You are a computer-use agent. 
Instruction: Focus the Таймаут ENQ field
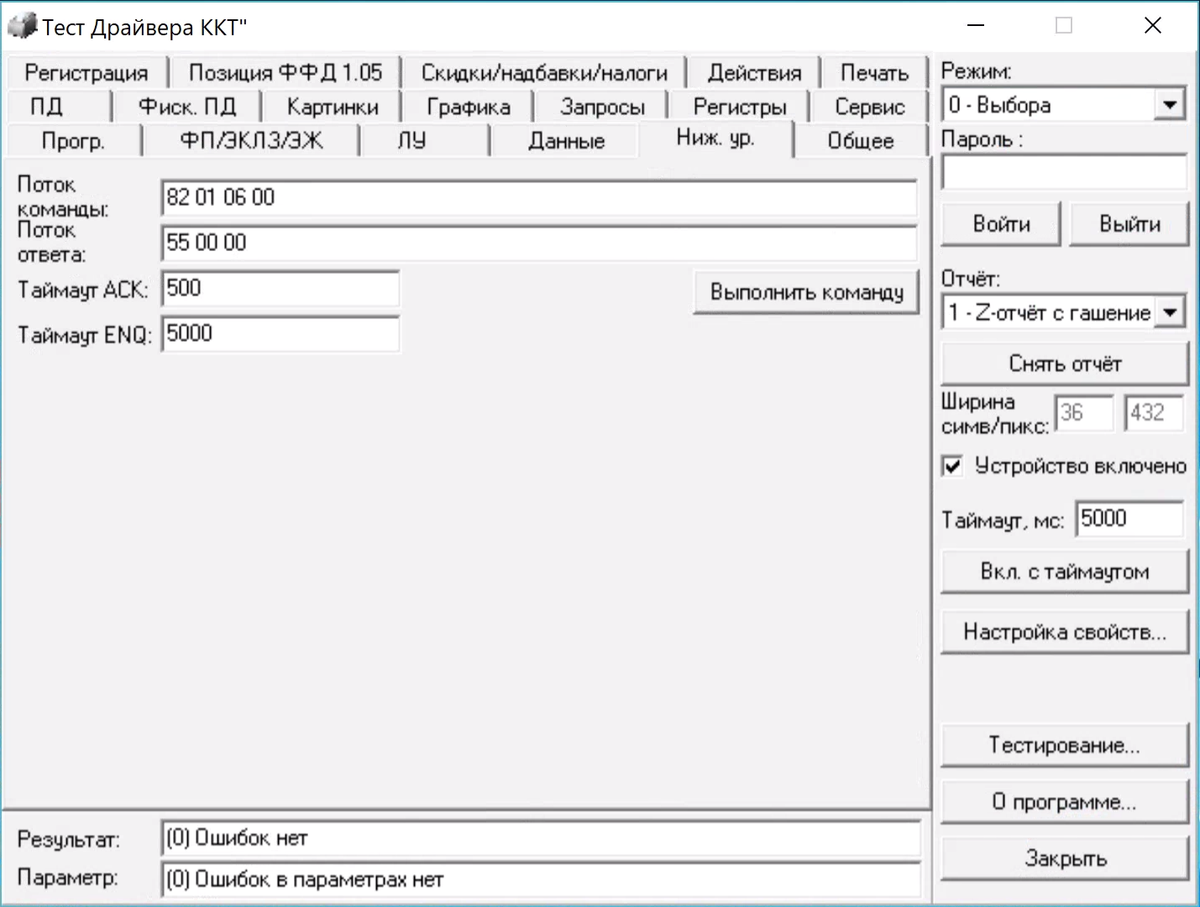tap(280, 334)
